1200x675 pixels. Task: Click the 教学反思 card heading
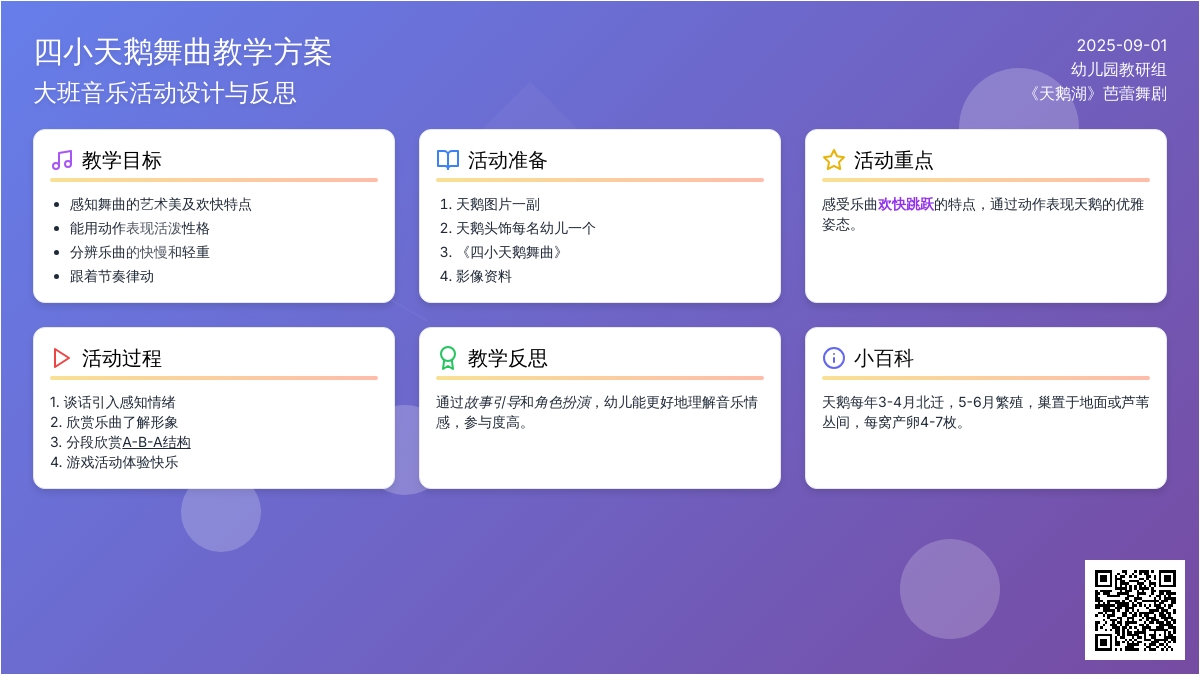coord(508,358)
